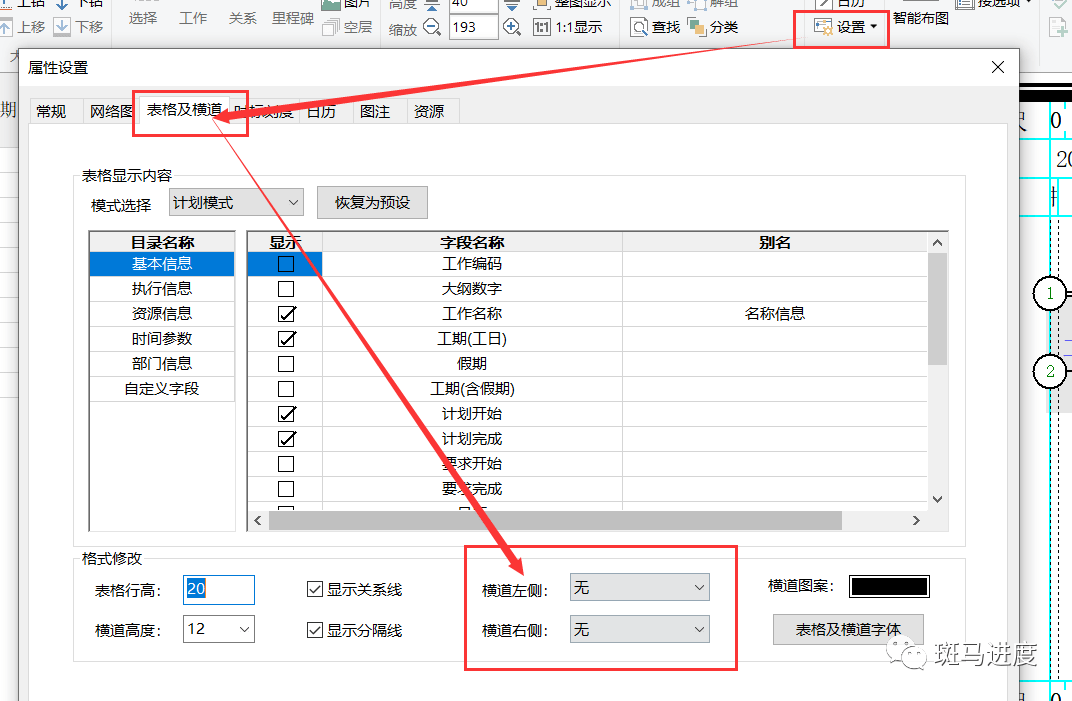Select the 里程碑 tool in the toolbar
The width and height of the screenshot is (1072, 701).
(x=293, y=18)
